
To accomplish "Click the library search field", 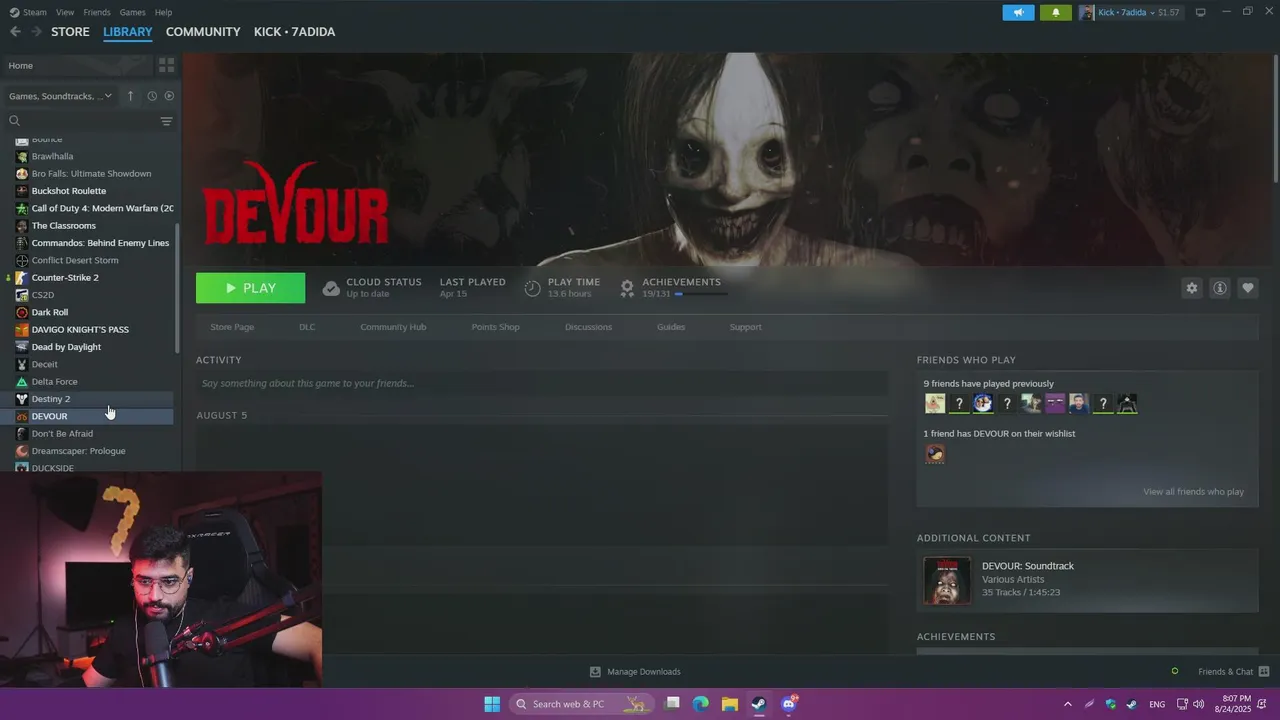I will click(82, 121).
